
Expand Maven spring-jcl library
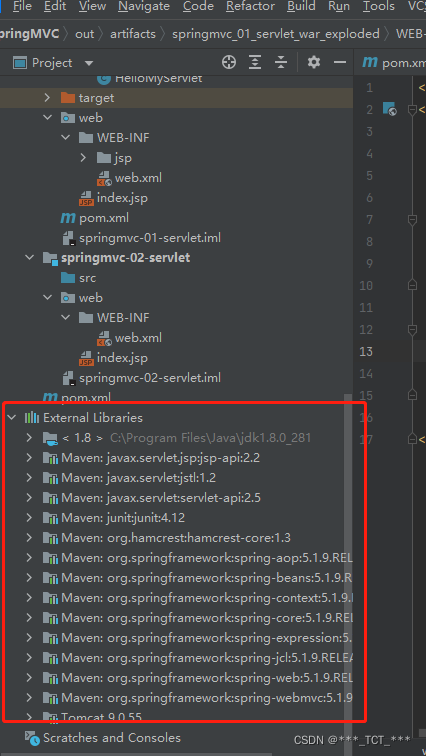pyautogui.click(x=30, y=658)
